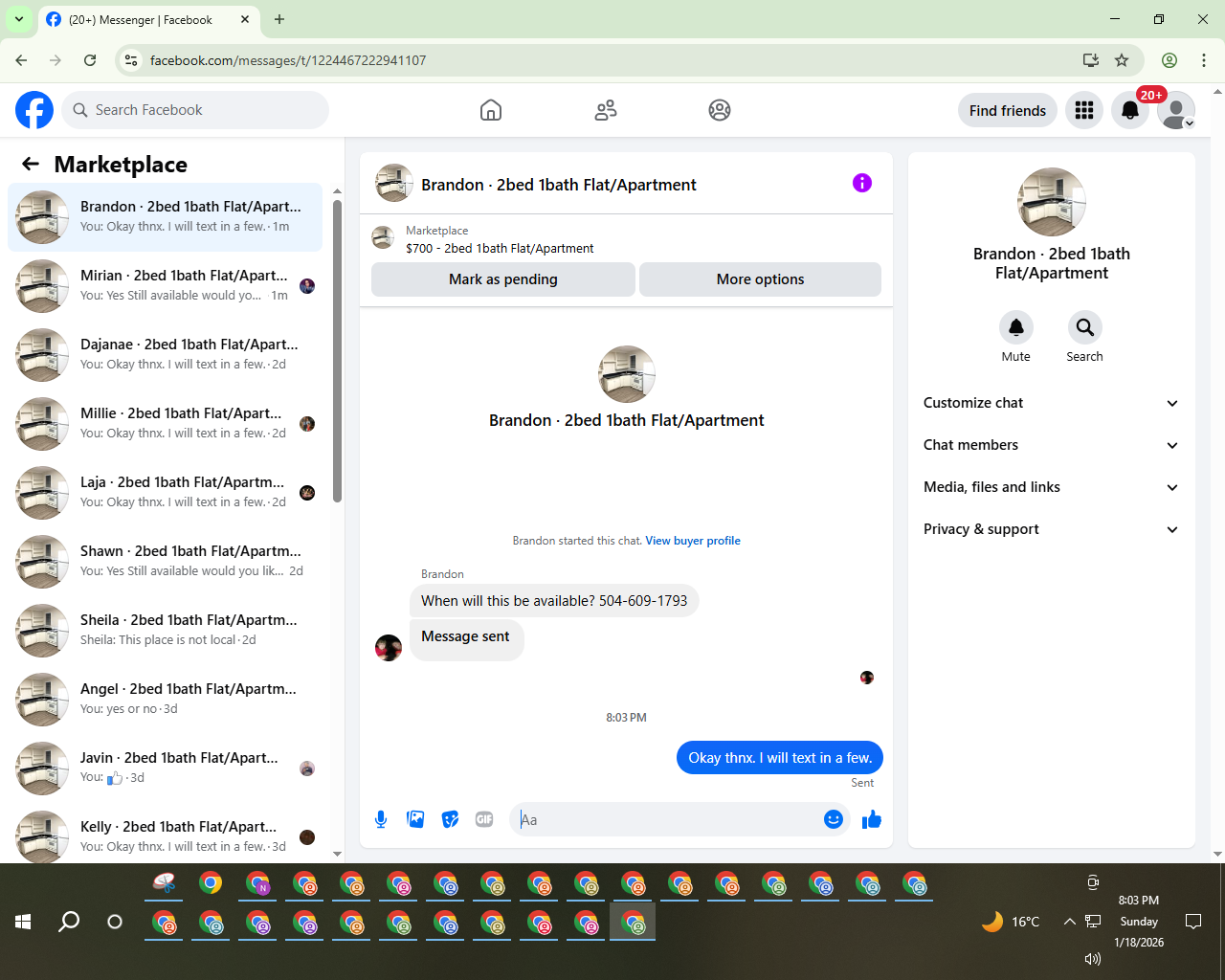
Task: Click the 'Okay thnx. I will text' bubble
Action: coord(780,758)
